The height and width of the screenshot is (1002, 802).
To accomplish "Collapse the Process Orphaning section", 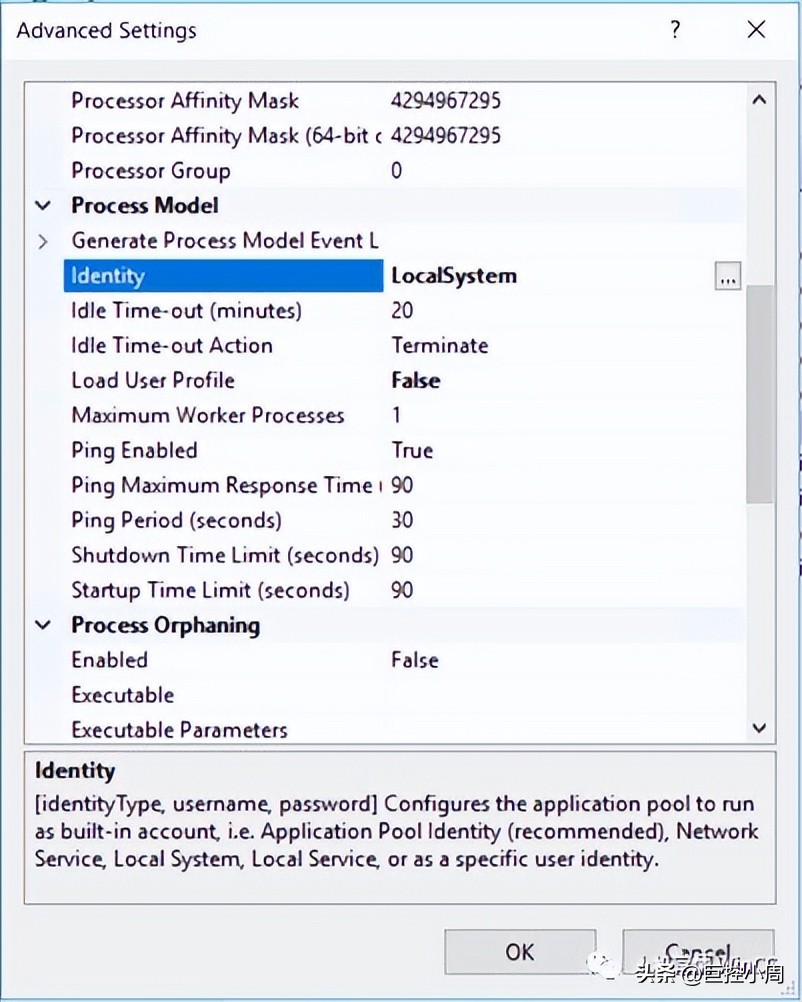I will pos(43,626).
